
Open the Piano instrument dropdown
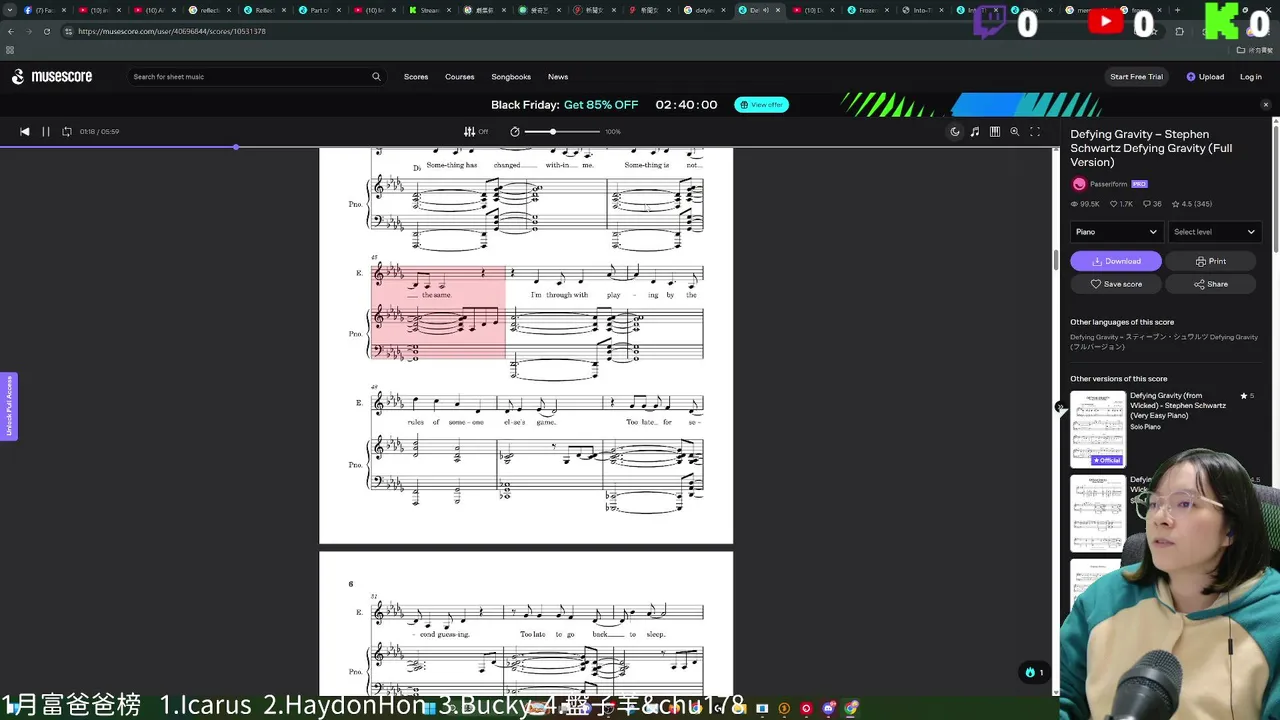1116,232
